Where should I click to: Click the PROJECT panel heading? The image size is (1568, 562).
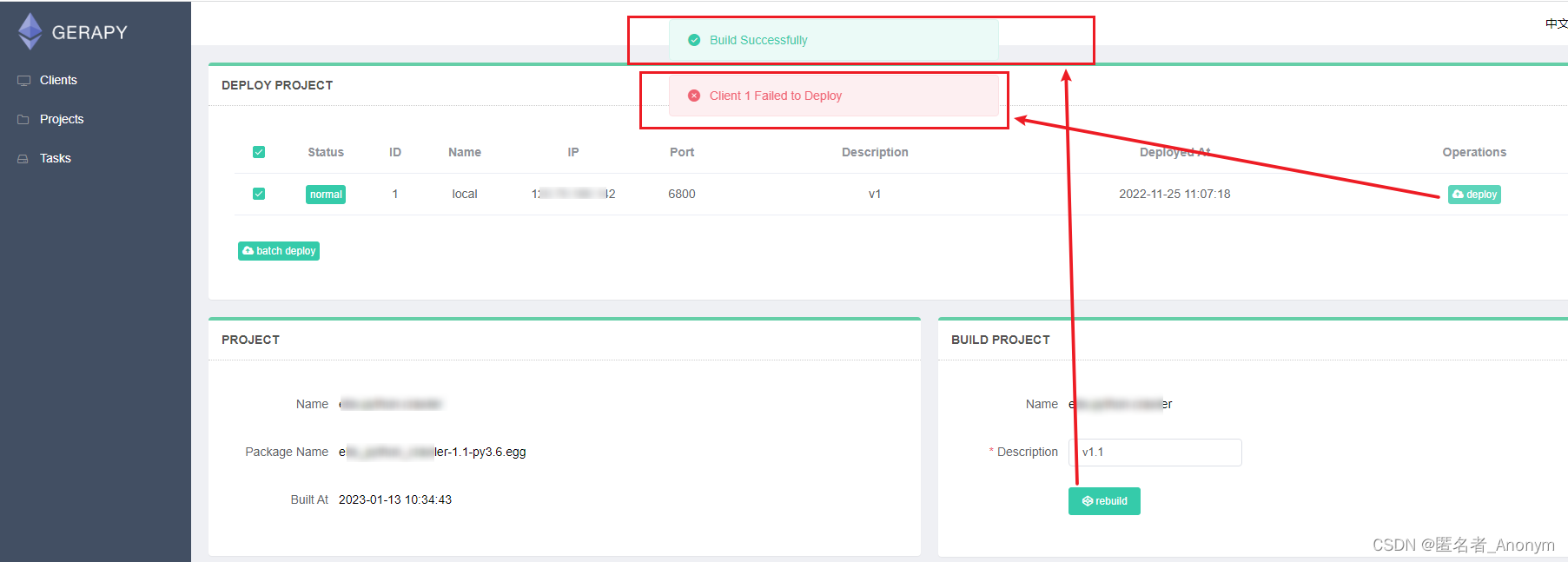point(250,340)
